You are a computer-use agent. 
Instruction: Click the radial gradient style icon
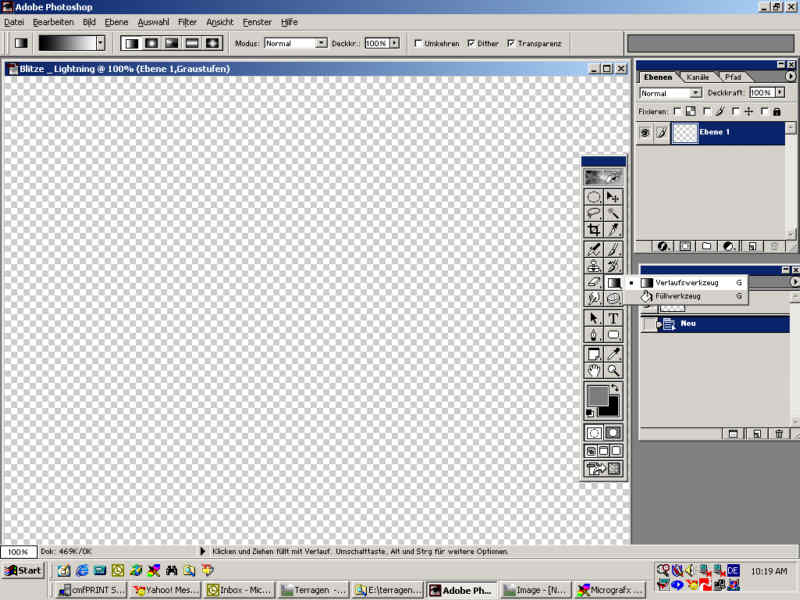(151, 43)
